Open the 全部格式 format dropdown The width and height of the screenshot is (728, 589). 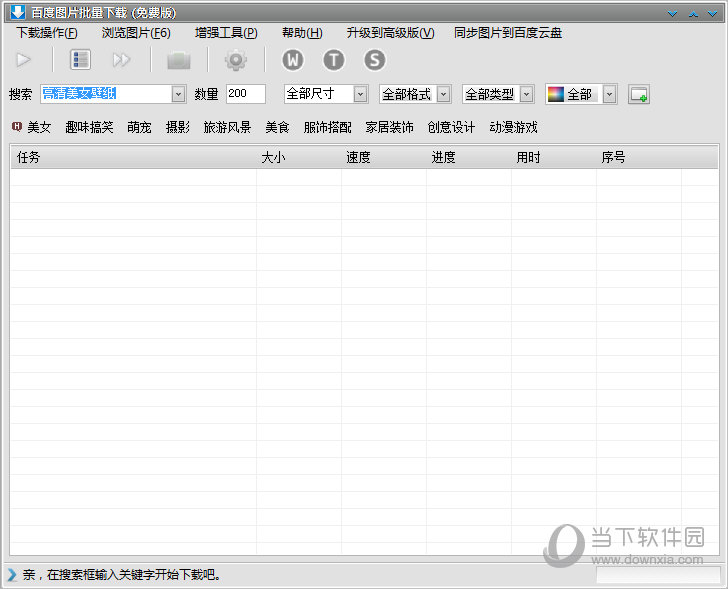(x=444, y=94)
